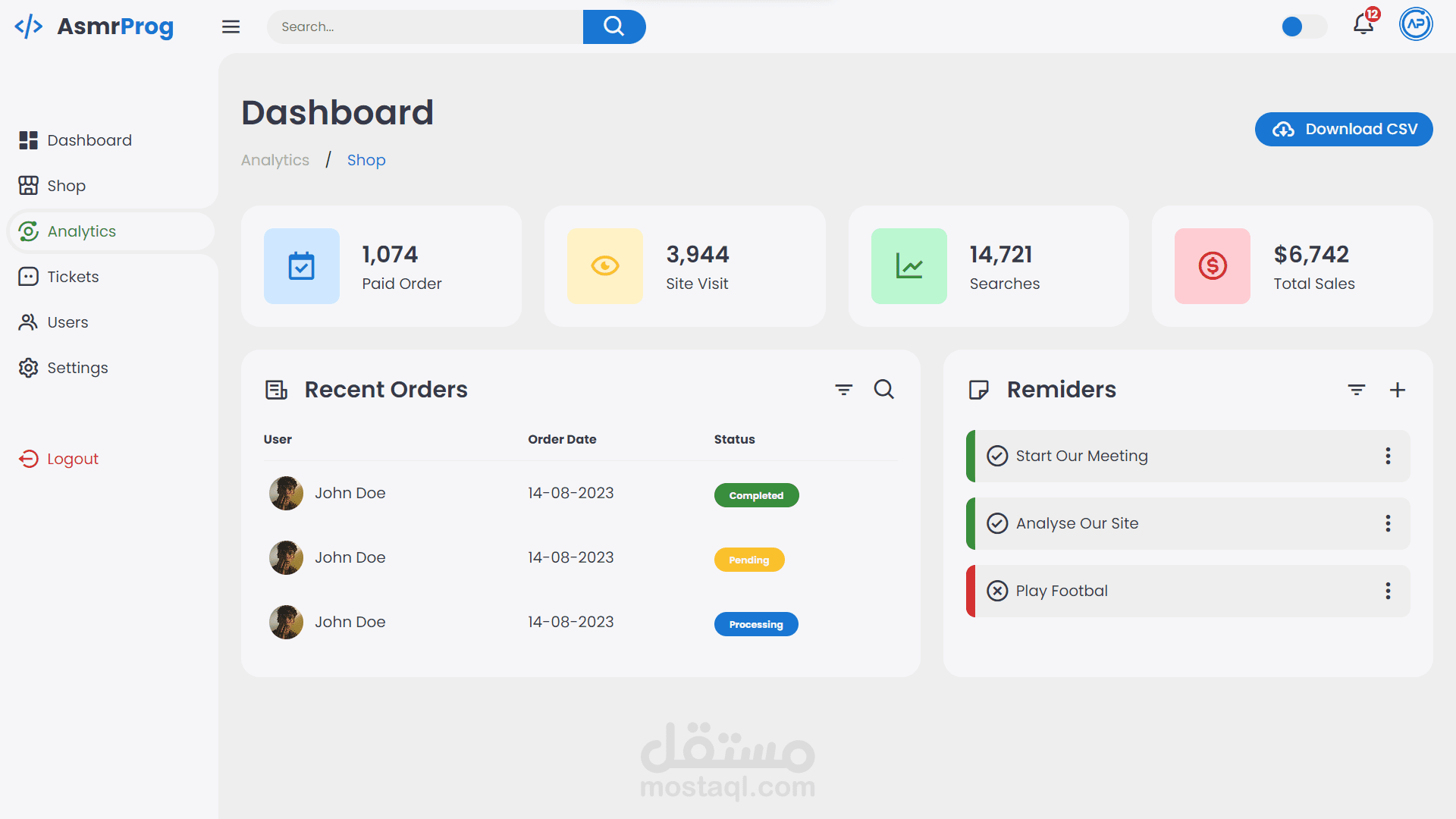Click the Searches chart icon

click(x=909, y=266)
